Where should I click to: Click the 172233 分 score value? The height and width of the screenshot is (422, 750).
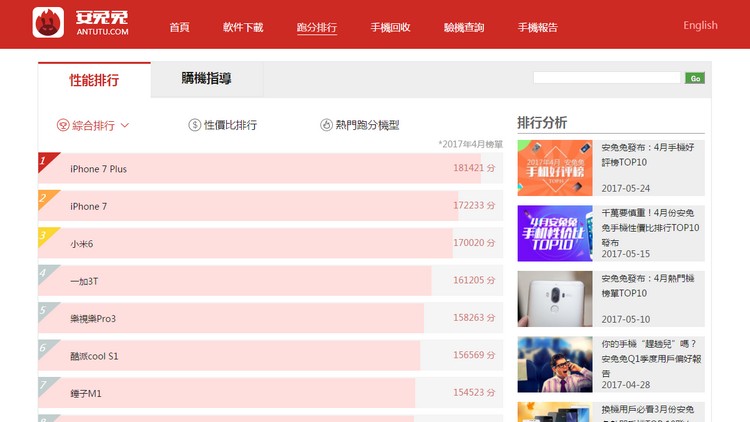click(x=474, y=205)
